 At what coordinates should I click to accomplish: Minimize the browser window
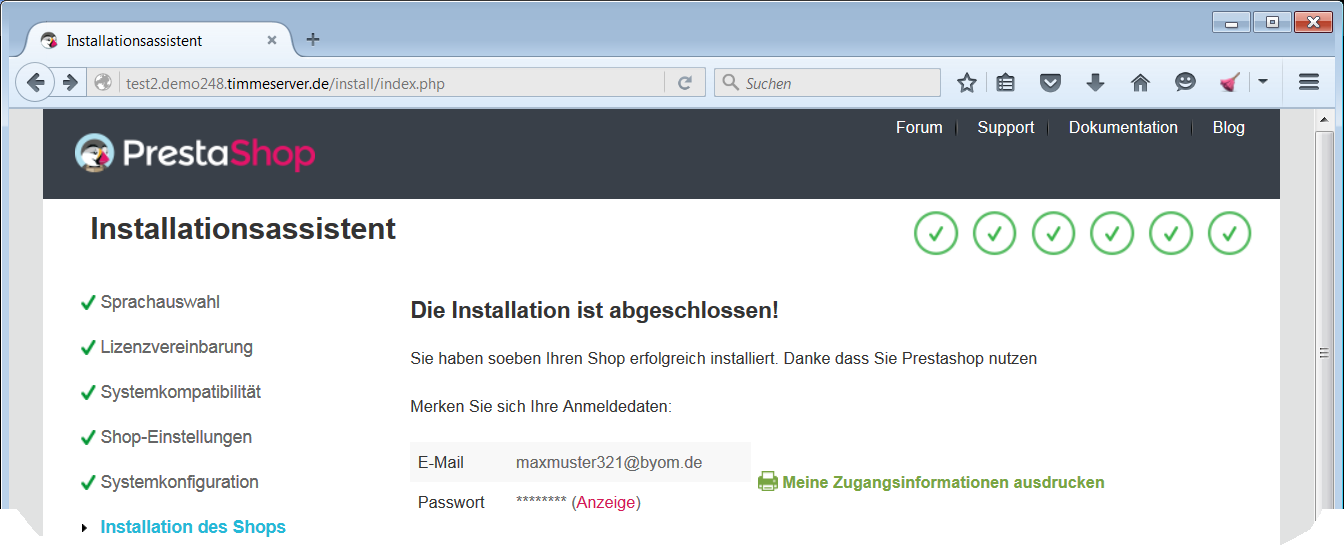pos(1232,21)
